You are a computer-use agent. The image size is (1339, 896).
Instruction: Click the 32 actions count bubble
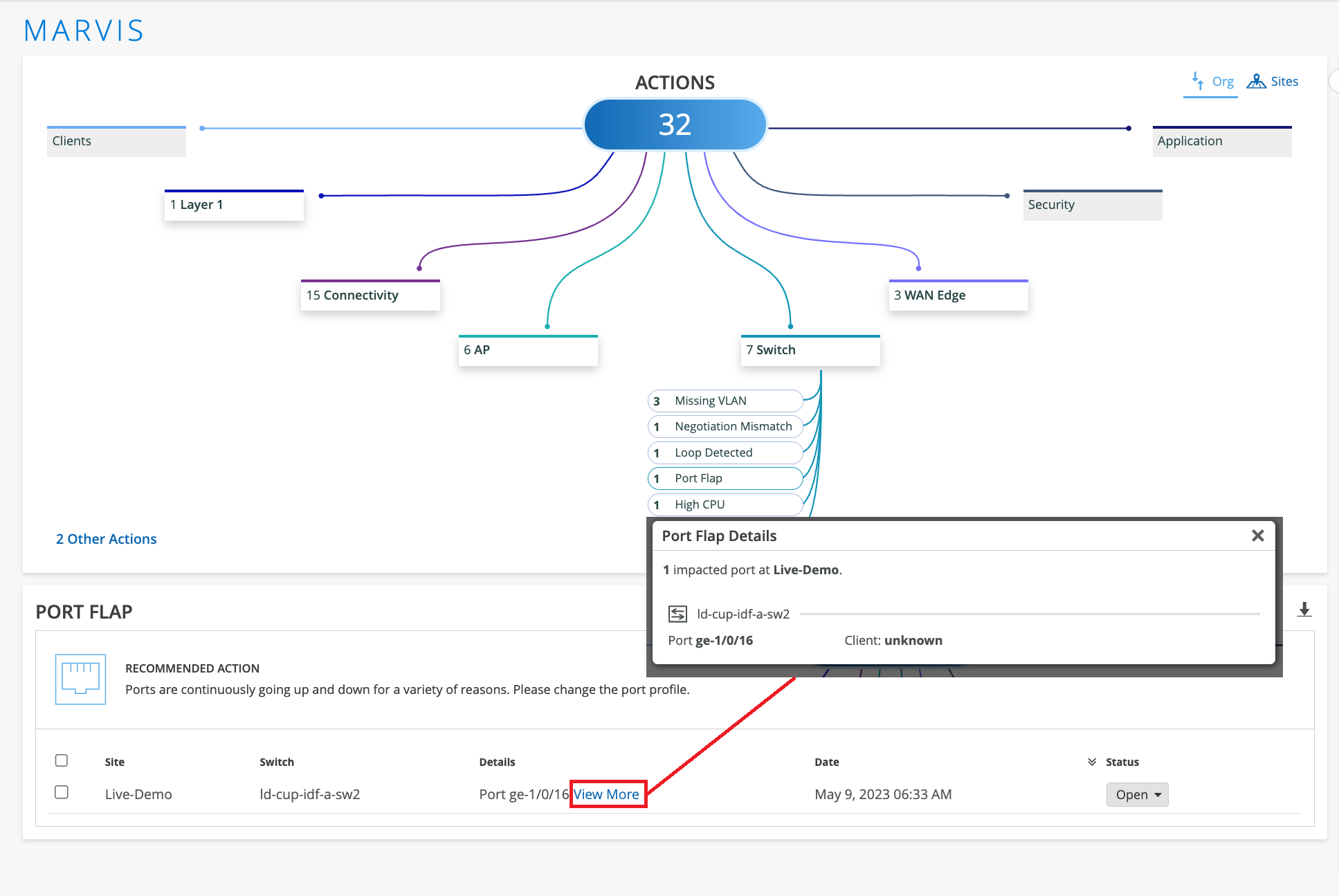[675, 125]
